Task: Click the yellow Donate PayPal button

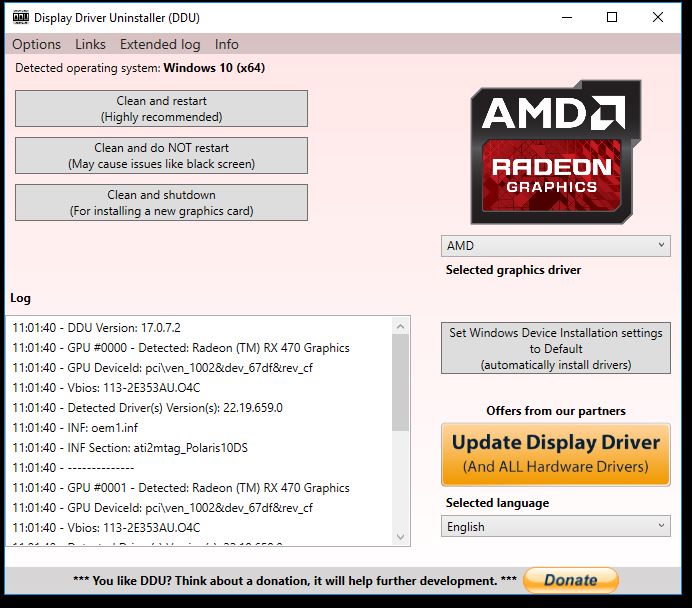Action: tap(570, 580)
